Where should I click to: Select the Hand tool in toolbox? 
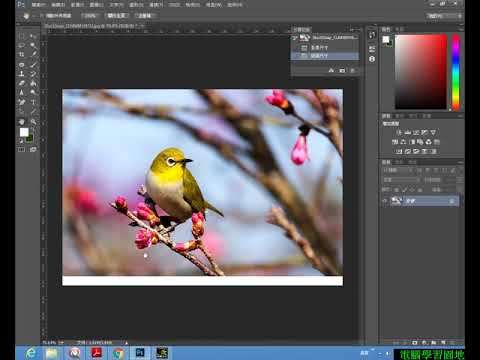[x=22, y=122]
